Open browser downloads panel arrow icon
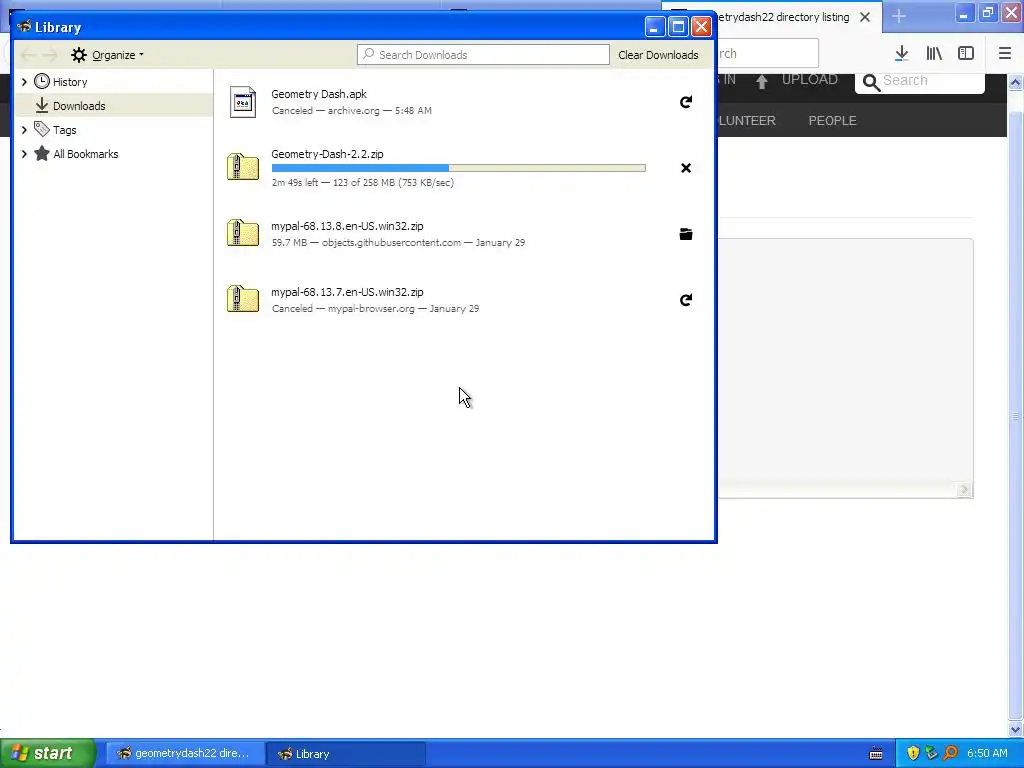 click(902, 54)
